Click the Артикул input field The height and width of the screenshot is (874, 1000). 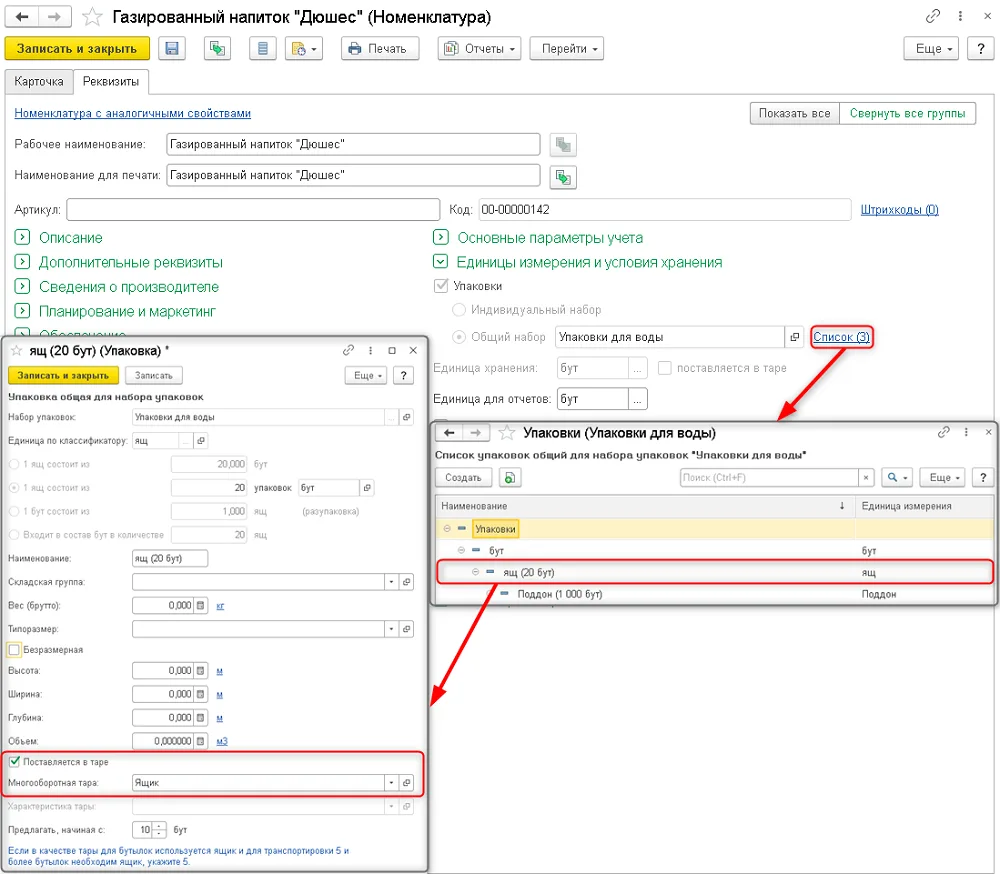[x=253, y=209]
